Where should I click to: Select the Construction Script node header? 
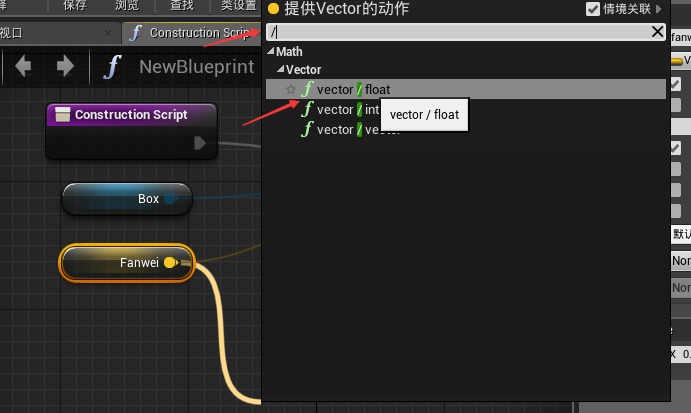click(131, 115)
